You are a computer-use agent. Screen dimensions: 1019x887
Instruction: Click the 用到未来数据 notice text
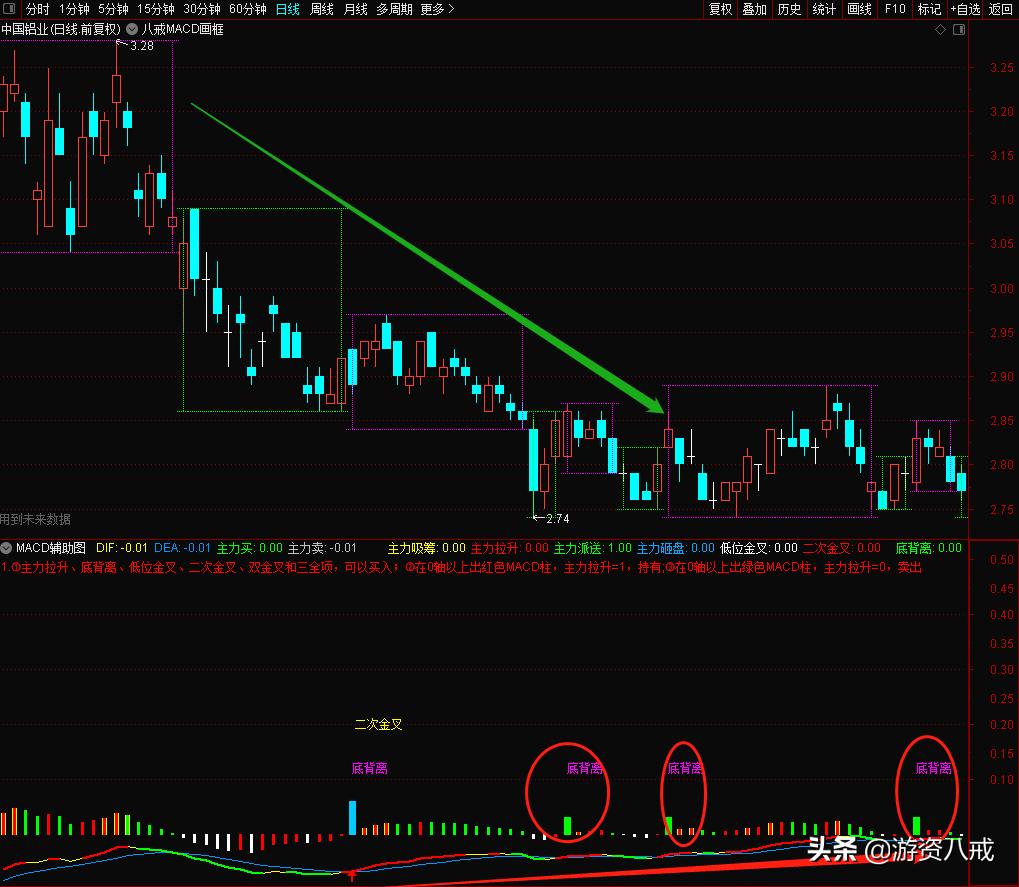[x=35, y=519]
